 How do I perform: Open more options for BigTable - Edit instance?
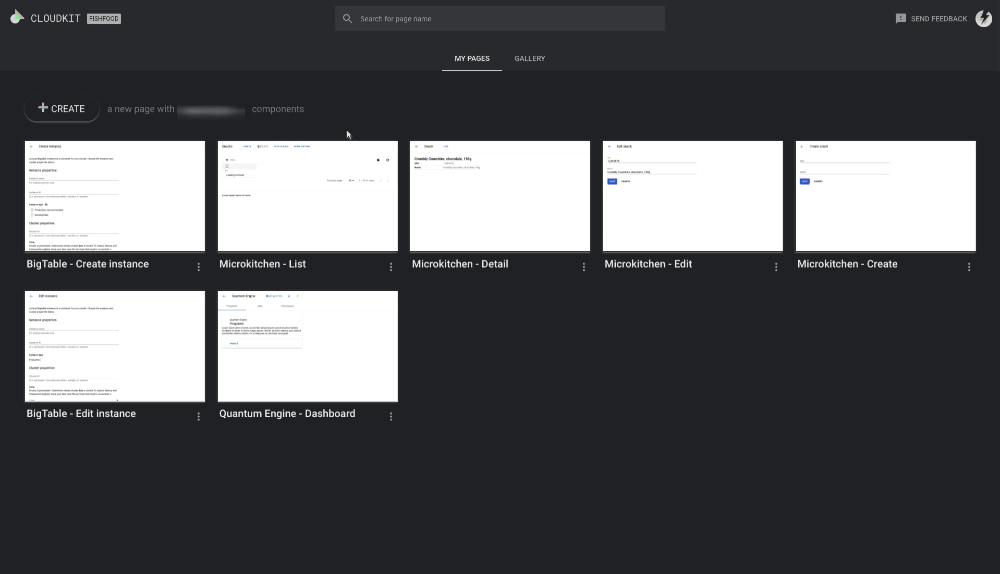[x=198, y=416]
